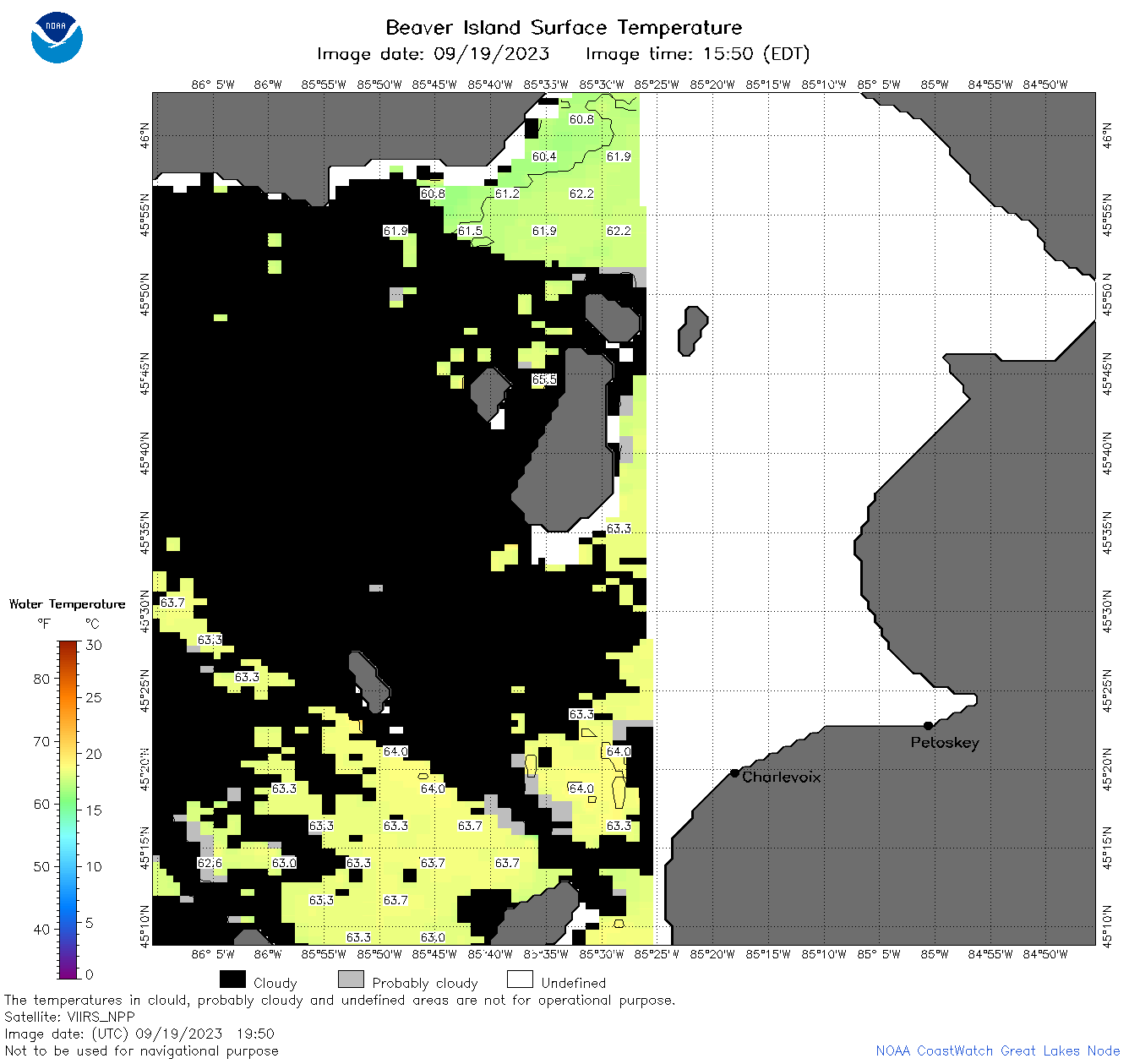The width and height of the screenshot is (1129, 1064).
Task: Click the white Undefined legend swatch
Action: [x=520, y=979]
